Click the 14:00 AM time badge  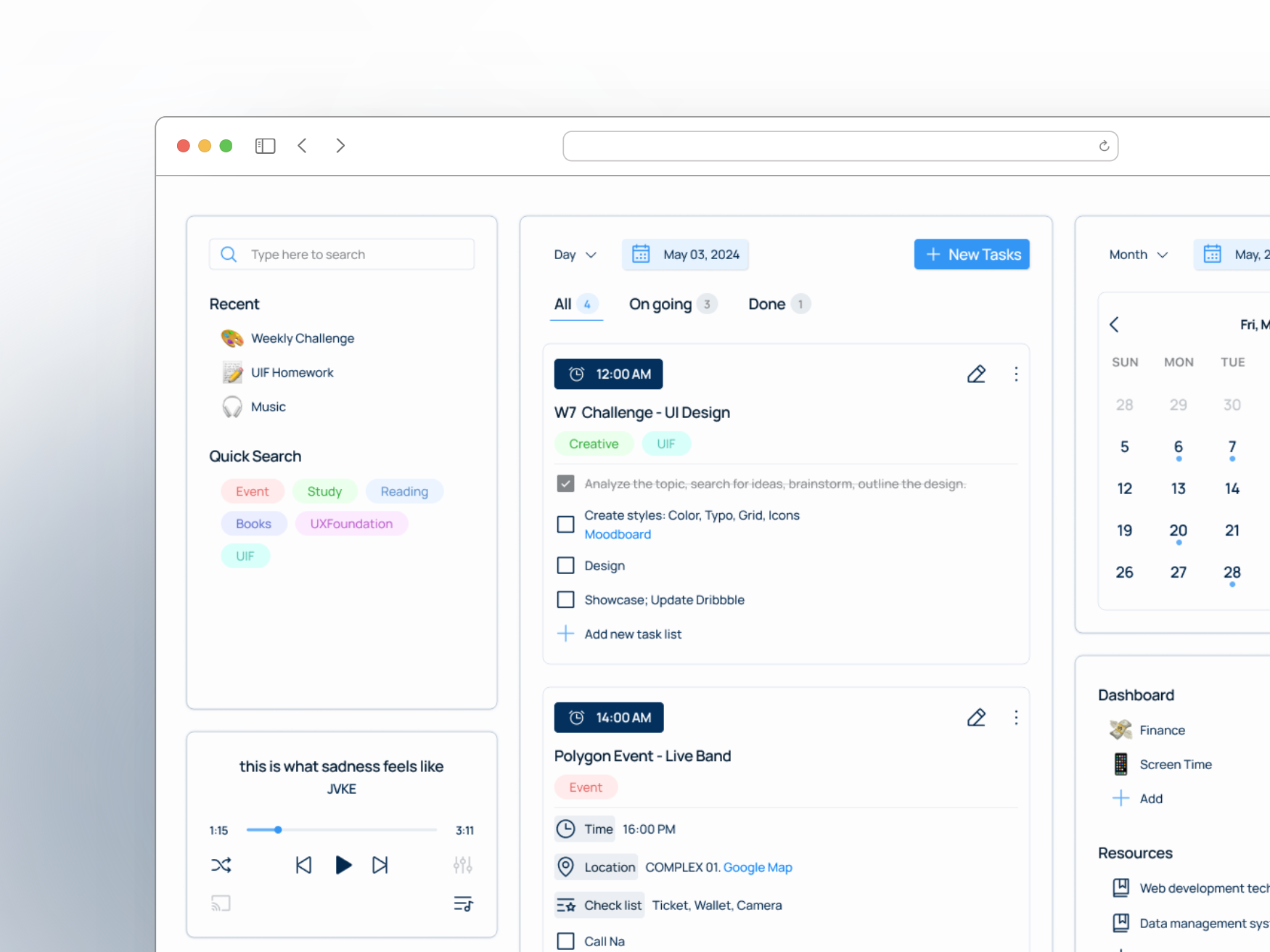tap(609, 717)
